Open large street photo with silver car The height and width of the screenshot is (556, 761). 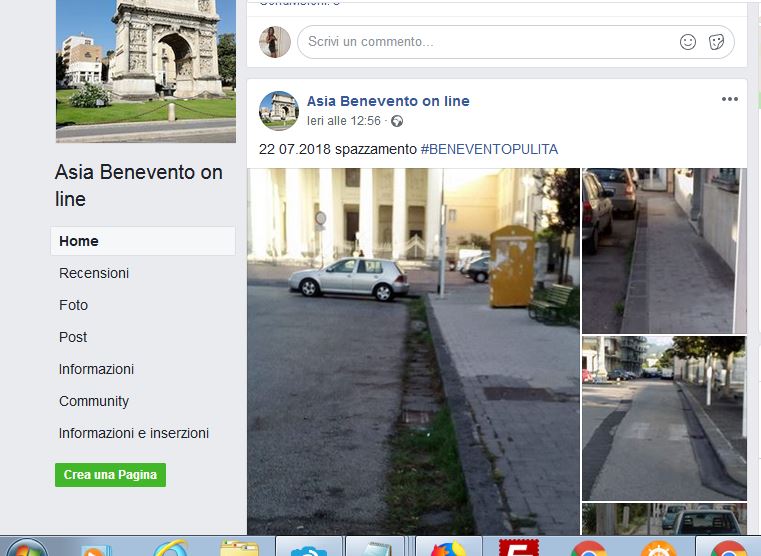(x=413, y=350)
